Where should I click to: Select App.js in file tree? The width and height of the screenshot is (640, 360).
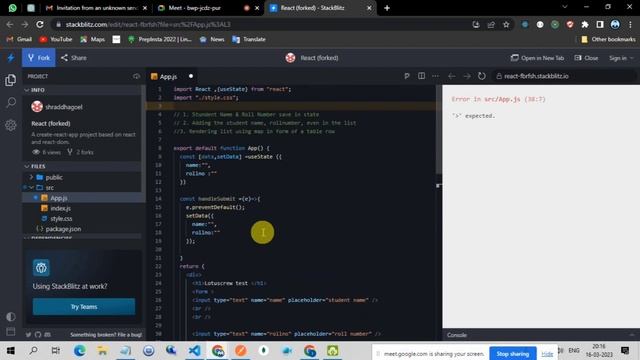tap(58, 198)
